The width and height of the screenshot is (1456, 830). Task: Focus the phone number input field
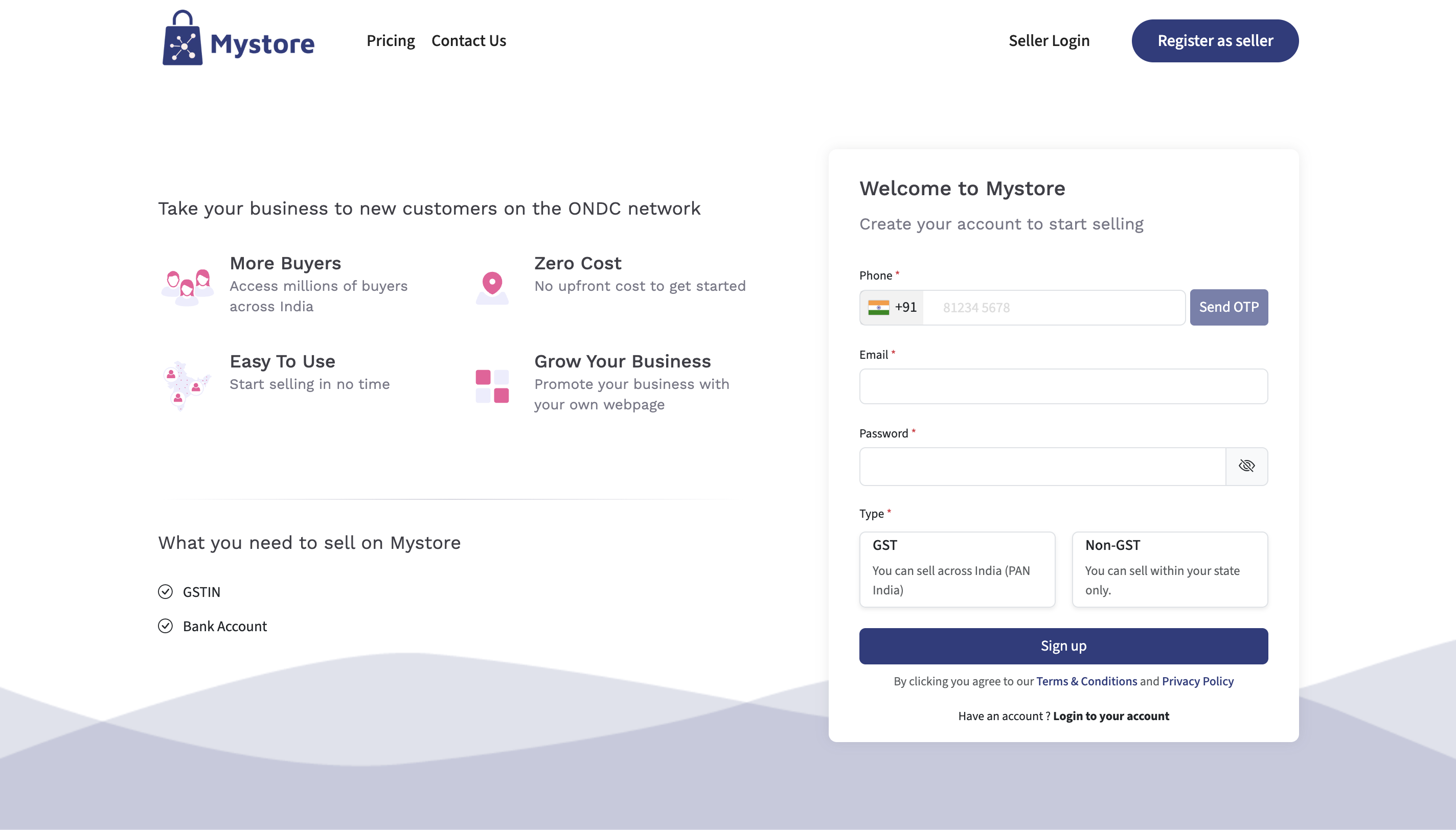pos(1054,307)
